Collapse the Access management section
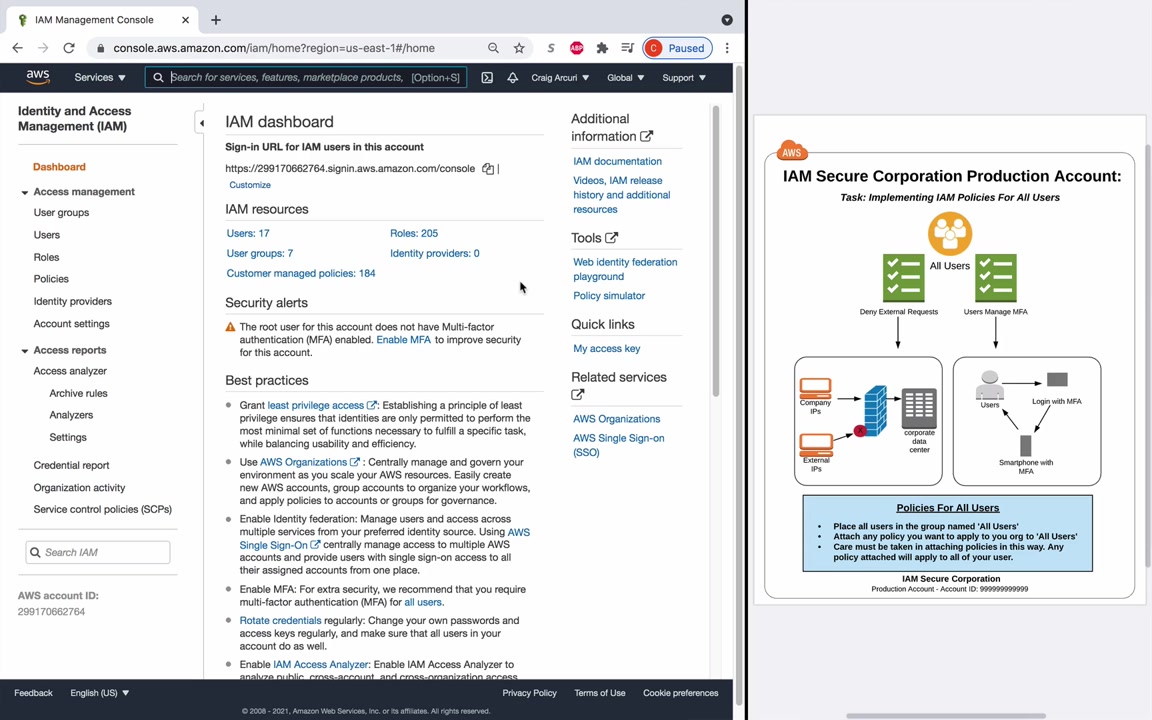Image resolution: width=1152 pixels, height=720 pixels. click(x=24, y=192)
